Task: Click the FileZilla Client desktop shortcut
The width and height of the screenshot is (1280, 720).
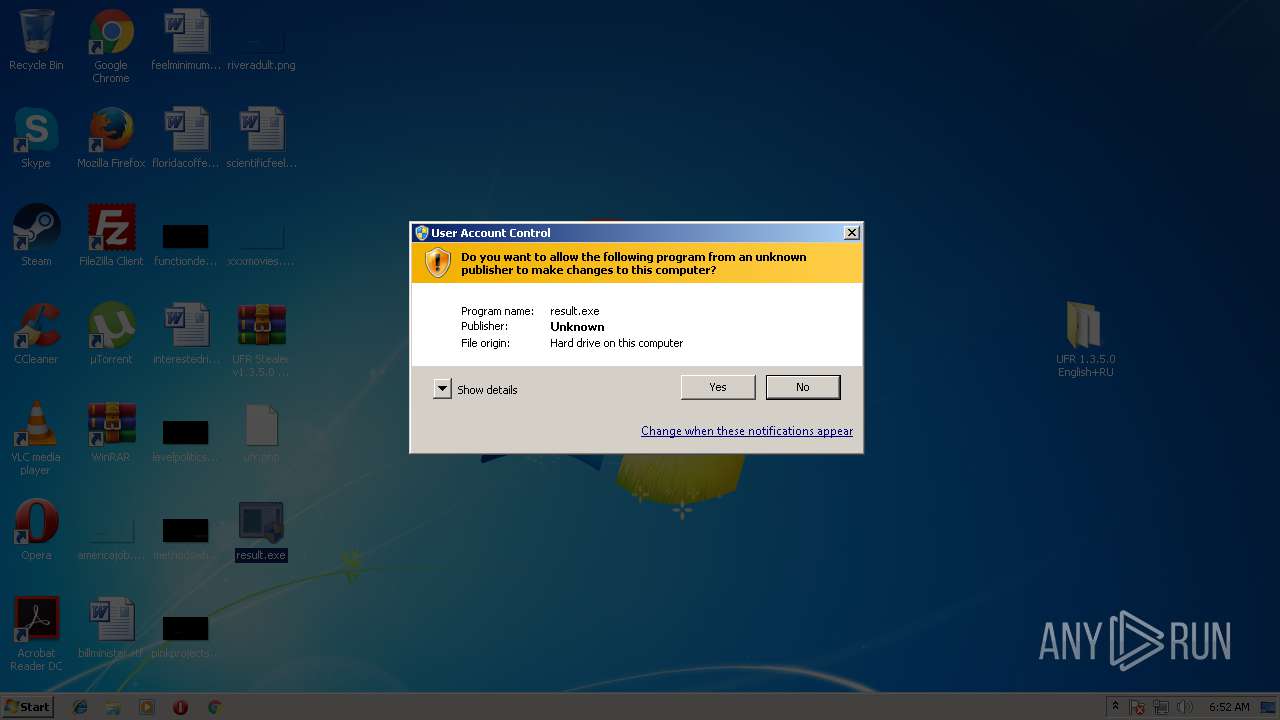Action: (x=111, y=236)
